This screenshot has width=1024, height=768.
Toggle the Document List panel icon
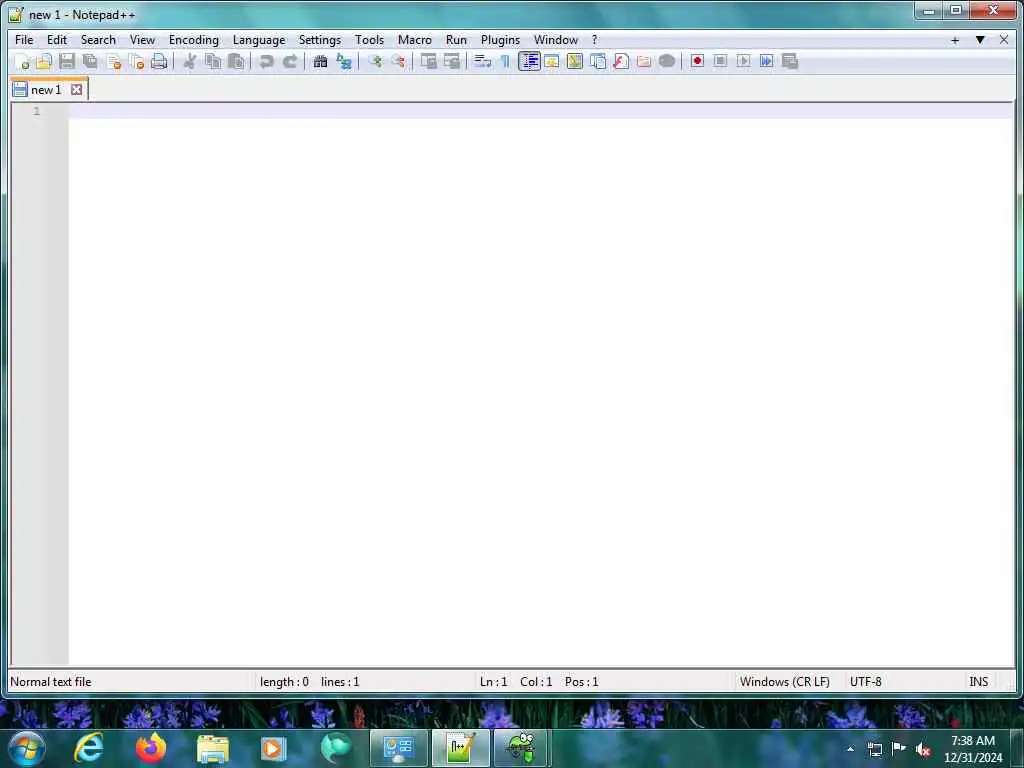pos(598,61)
